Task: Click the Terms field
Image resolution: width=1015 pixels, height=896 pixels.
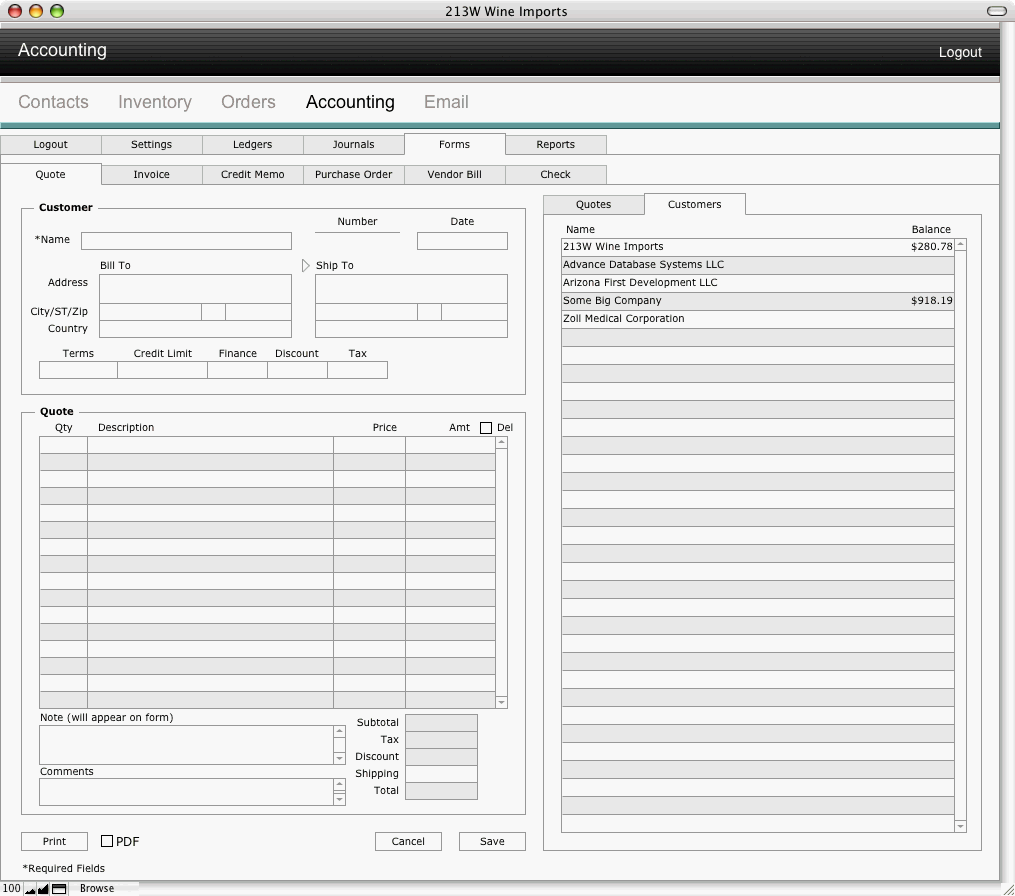Action: click(78, 370)
